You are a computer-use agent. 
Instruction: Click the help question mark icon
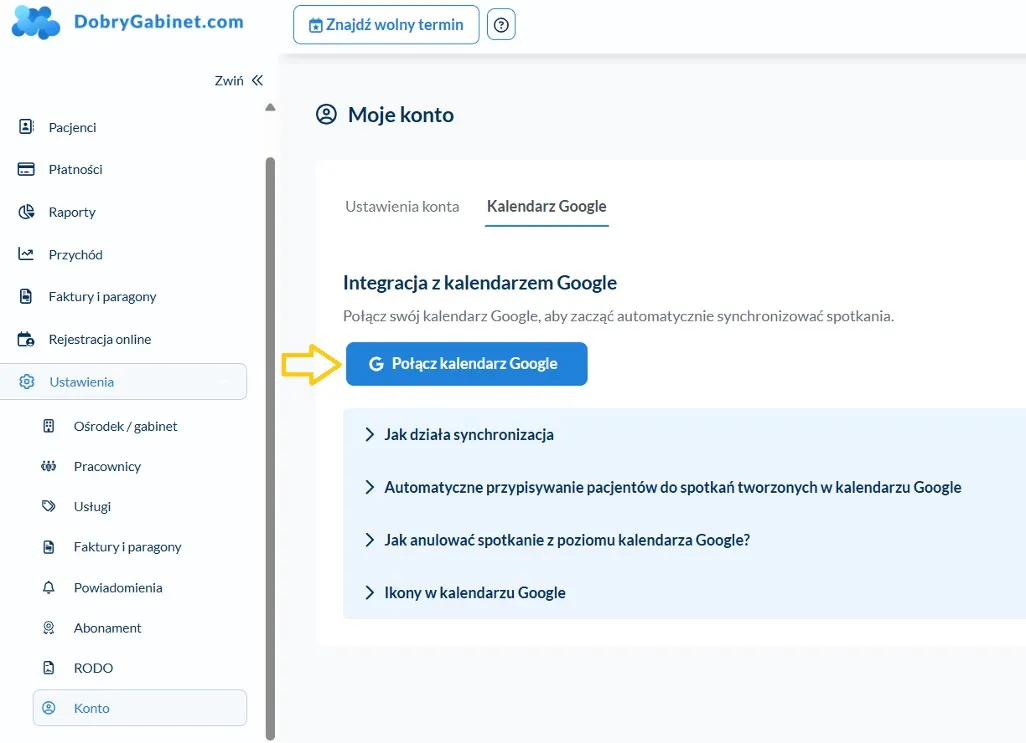pyautogui.click(x=501, y=25)
